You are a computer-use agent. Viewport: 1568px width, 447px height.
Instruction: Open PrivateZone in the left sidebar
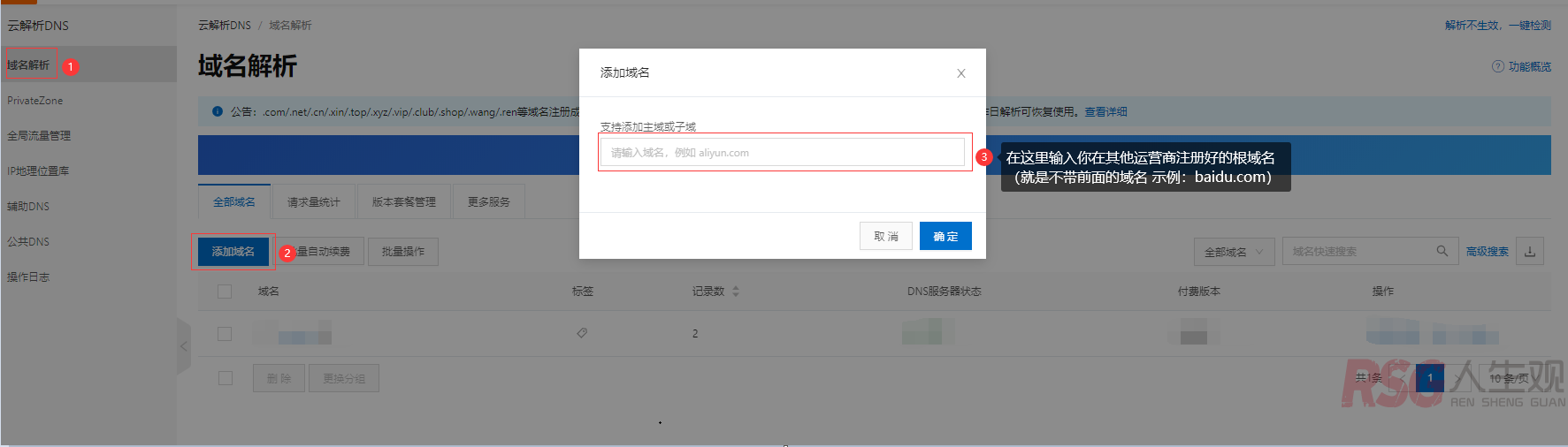pyautogui.click(x=35, y=100)
